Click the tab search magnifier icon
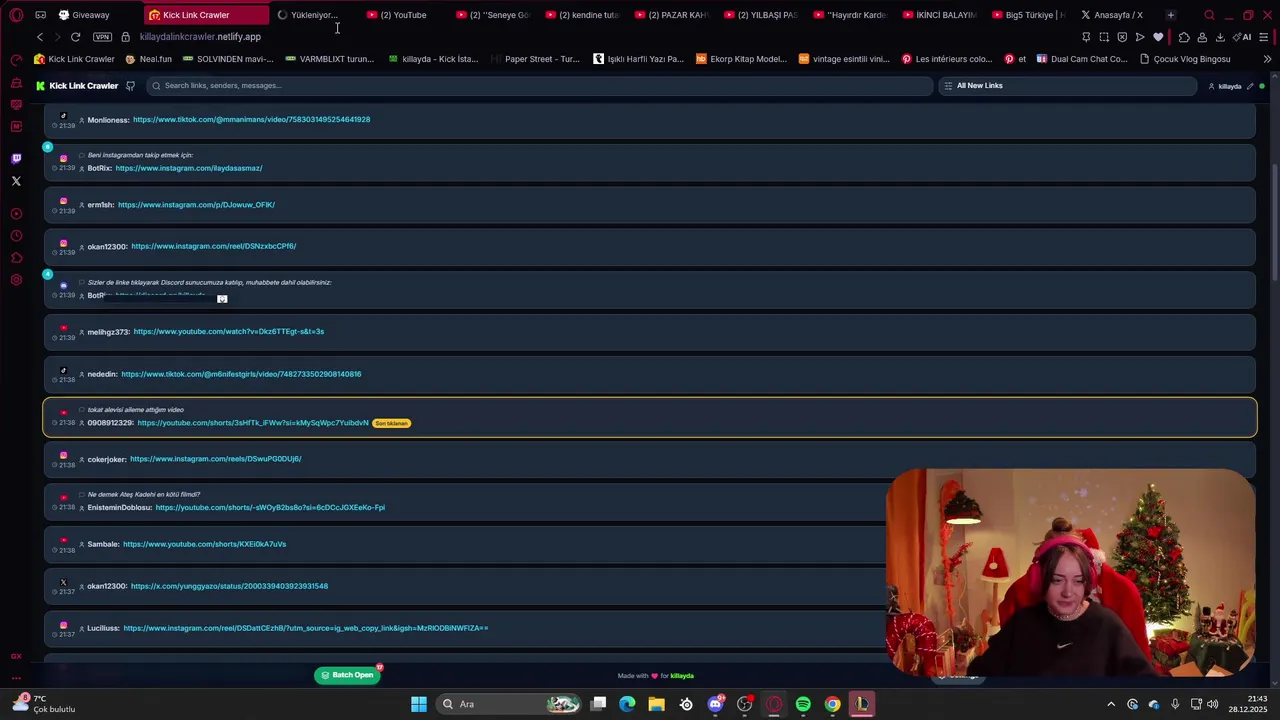The height and width of the screenshot is (720, 1280). pos(1209,15)
